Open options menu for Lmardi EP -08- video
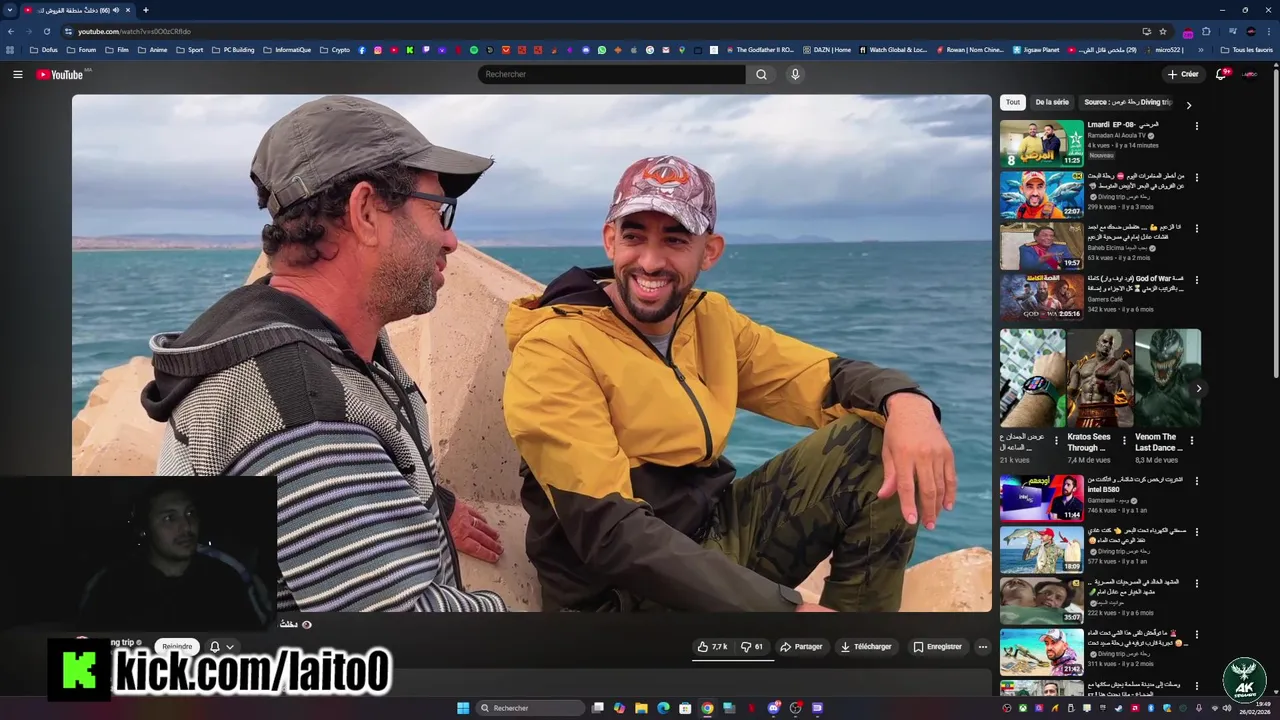The image size is (1280, 720). (x=1196, y=126)
